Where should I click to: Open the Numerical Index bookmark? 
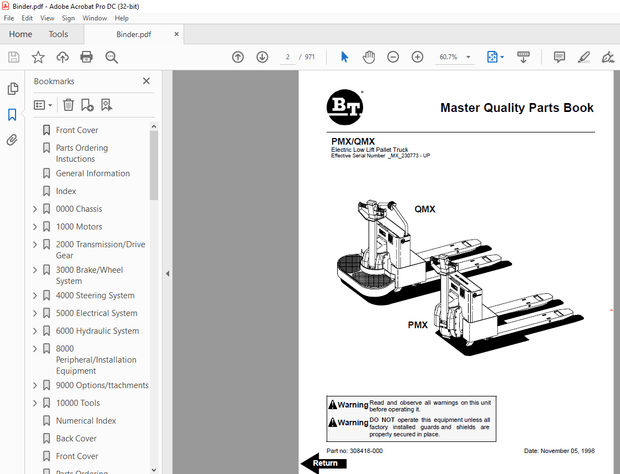[86, 421]
